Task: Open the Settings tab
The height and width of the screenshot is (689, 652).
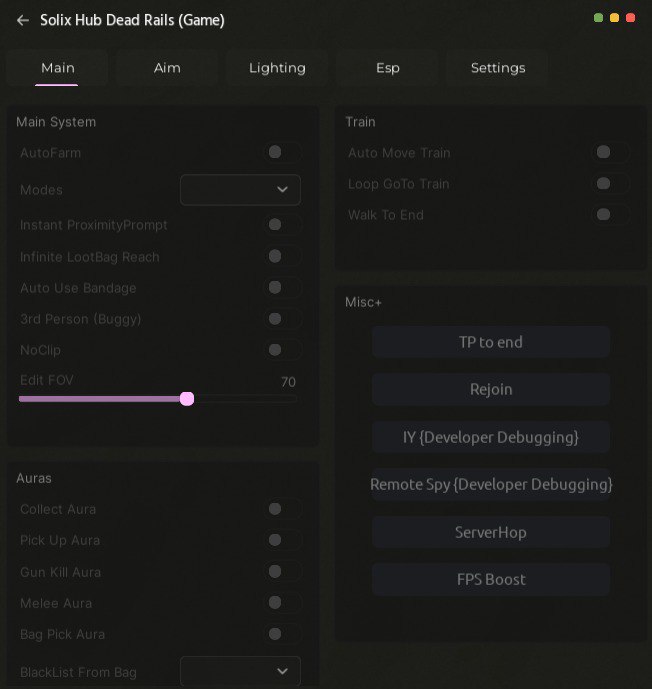Action: (x=498, y=68)
